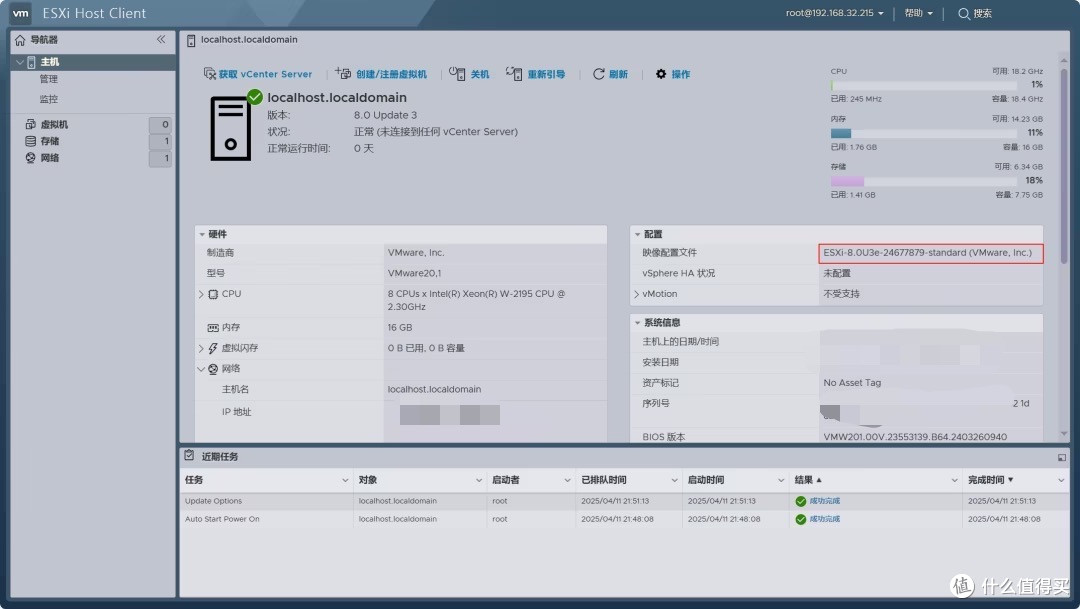Collapse the navigator with the double-chevron icon

tap(161, 39)
